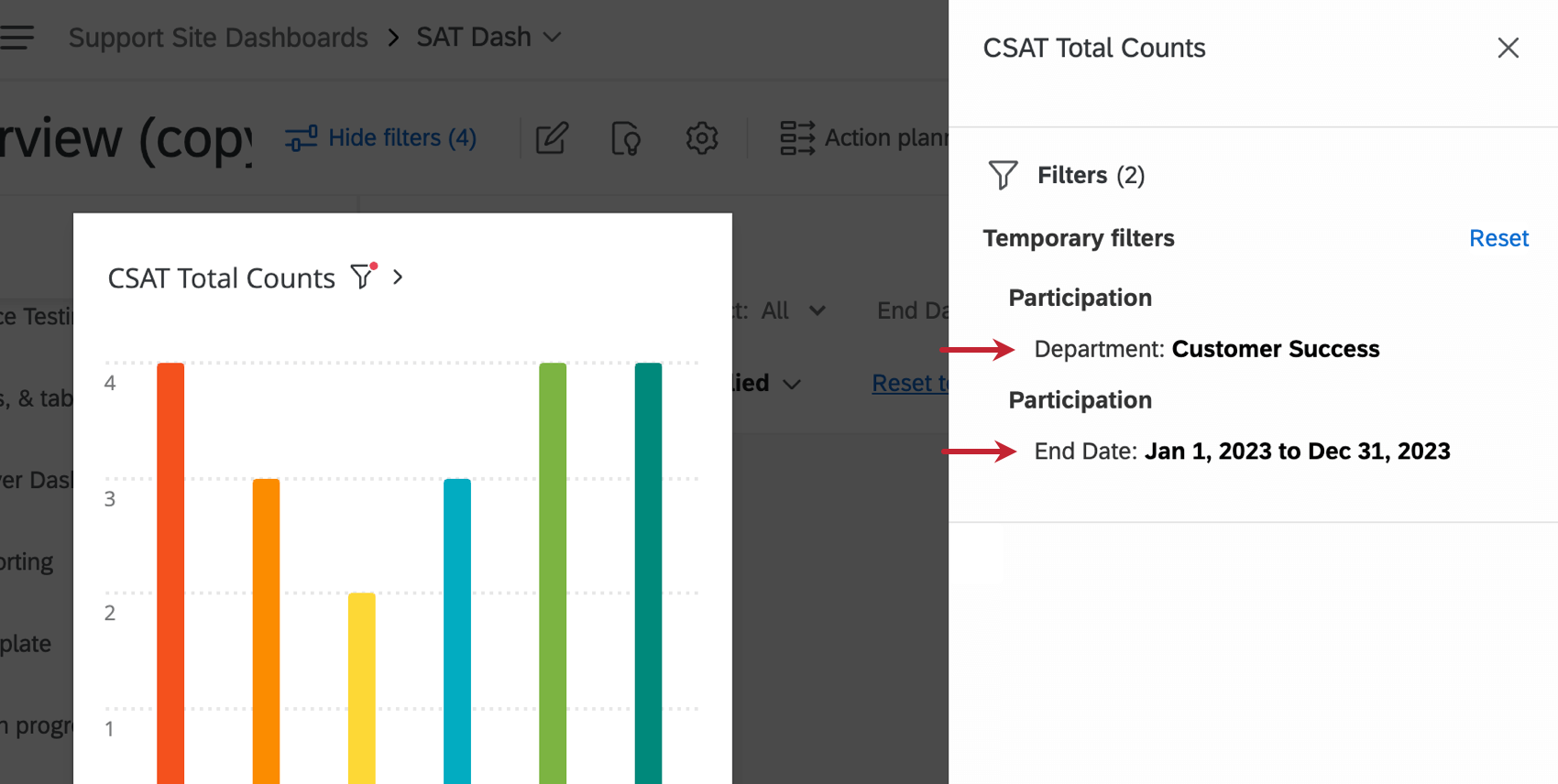Viewport: 1558px width, 784px height.
Task: Expand CSAT Total Counts widget chevron
Action: 398,277
